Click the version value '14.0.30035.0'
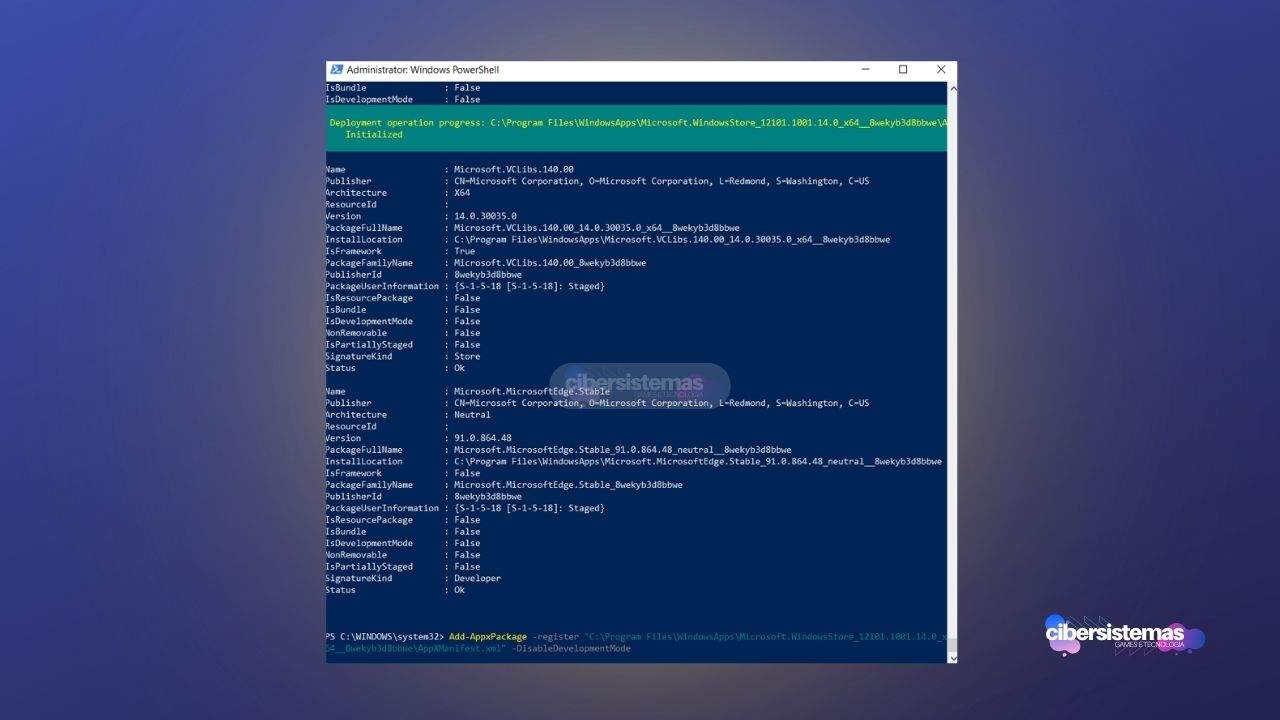The width and height of the screenshot is (1280, 720). click(x=485, y=216)
